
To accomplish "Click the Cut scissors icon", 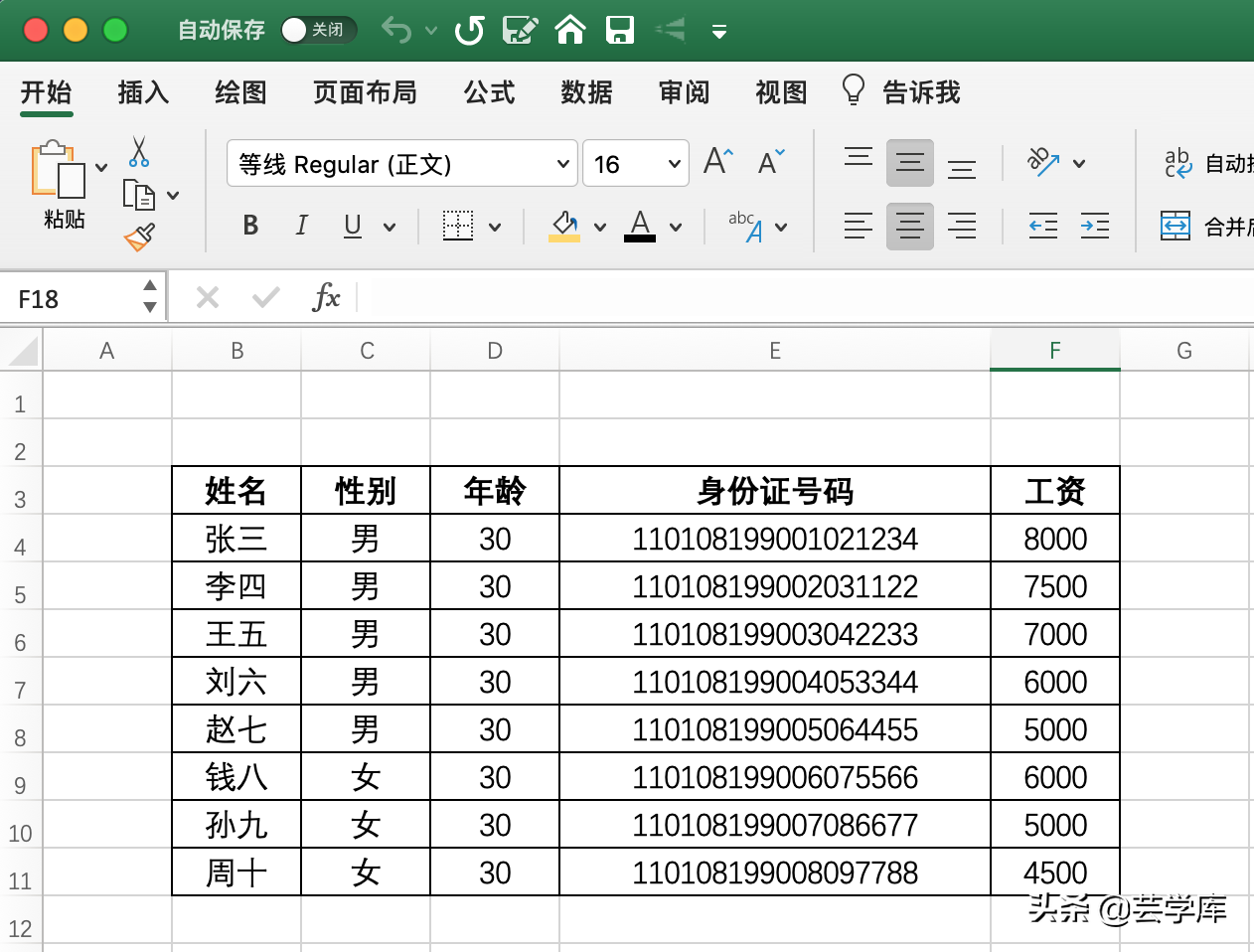I will tap(139, 152).
